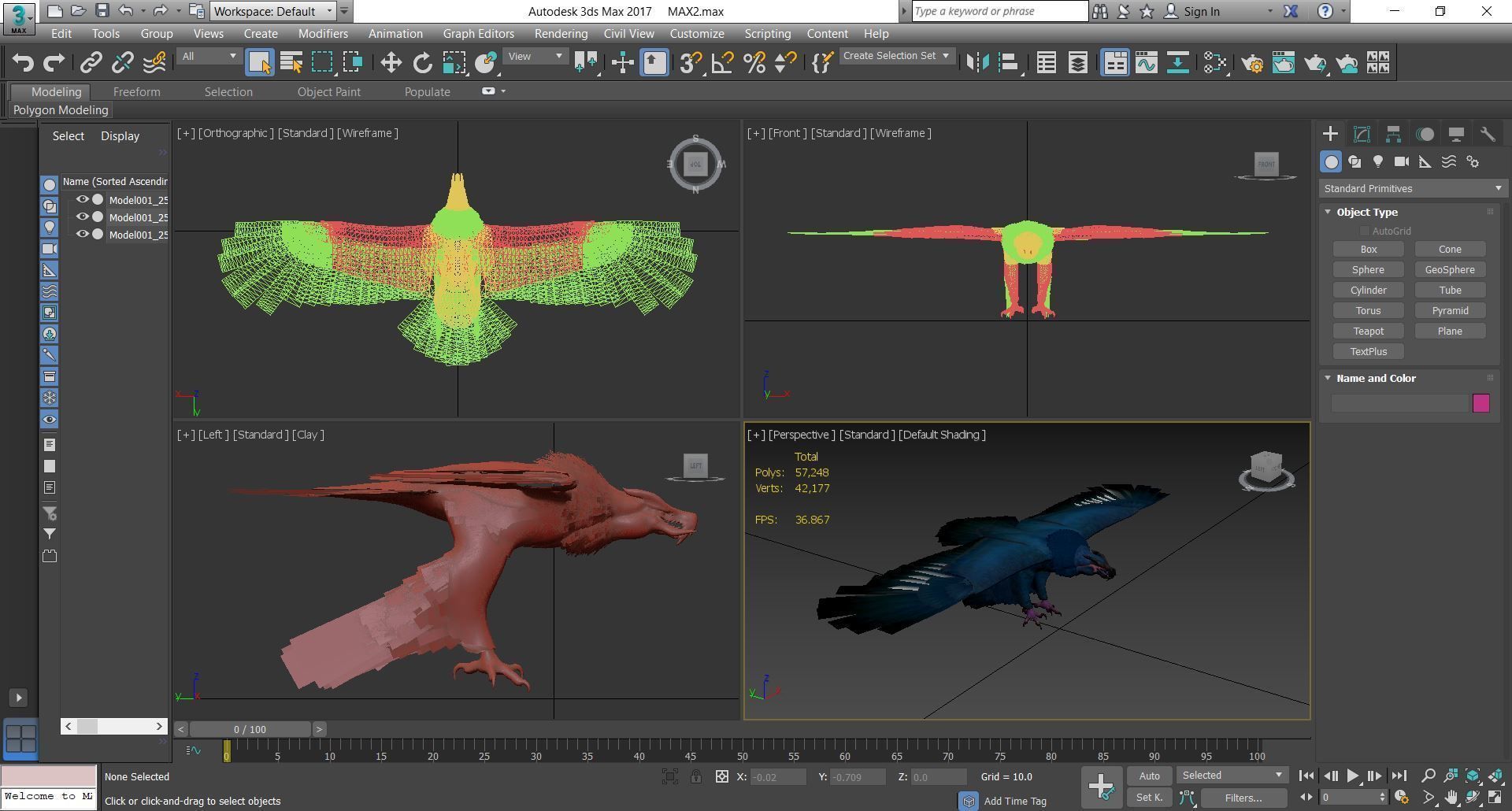Toggle the selection lock icon

point(696,777)
